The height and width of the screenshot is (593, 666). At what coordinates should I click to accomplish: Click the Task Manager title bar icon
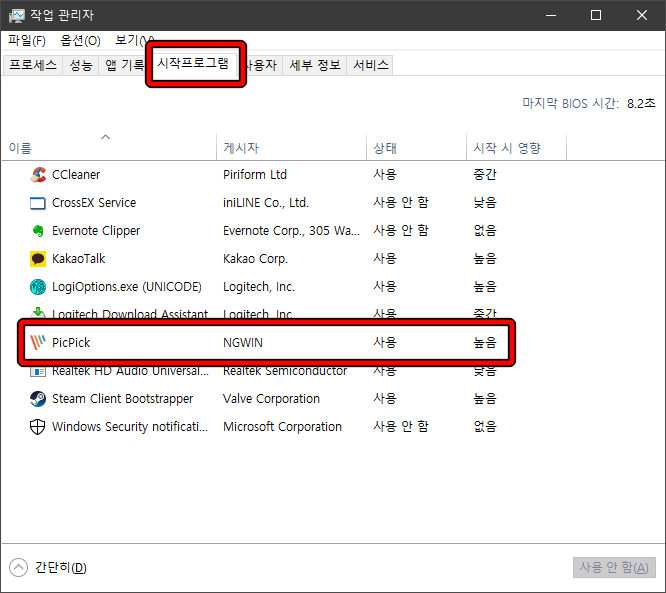point(17,16)
